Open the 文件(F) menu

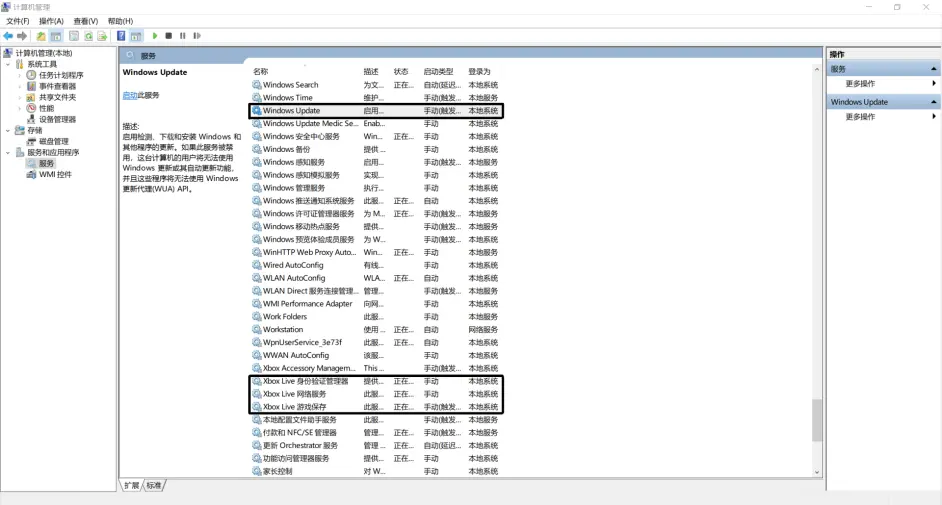click(17, 21)
